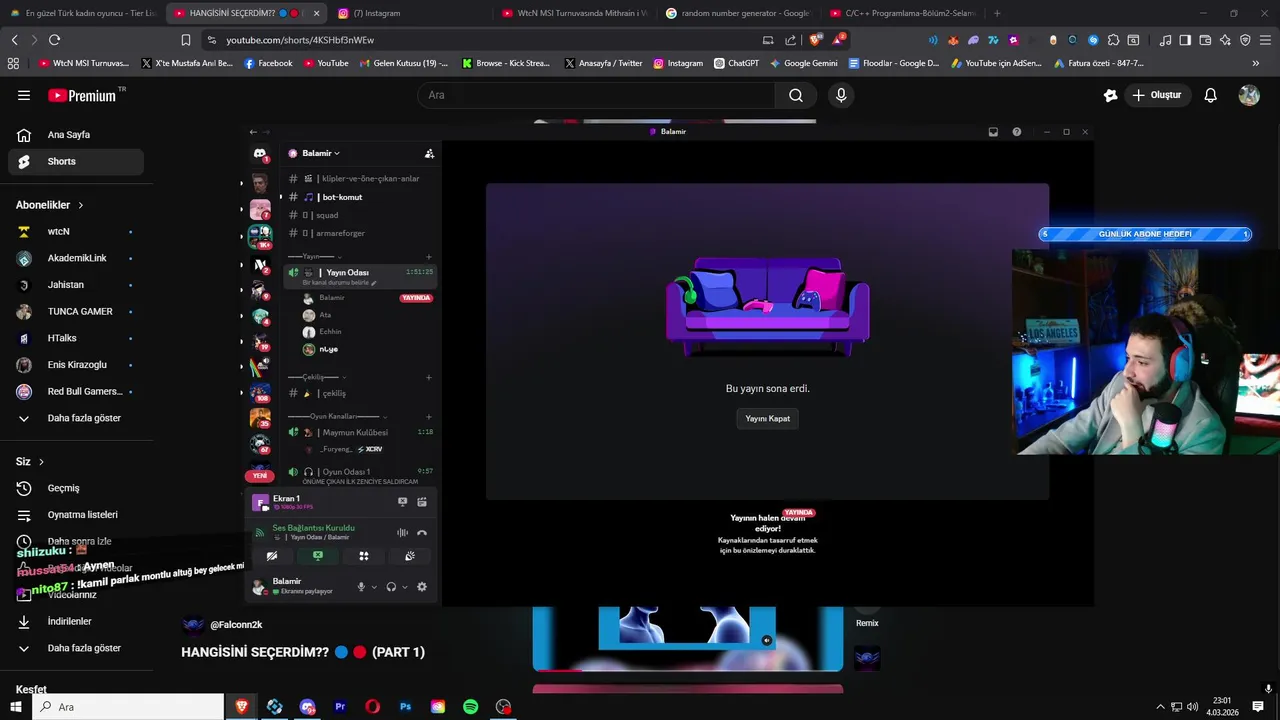Image resolution: width=1280 pixels, height=720 pixels.
Task: Stop streaming icon next to Ekran 1
Action: [403, 502]
